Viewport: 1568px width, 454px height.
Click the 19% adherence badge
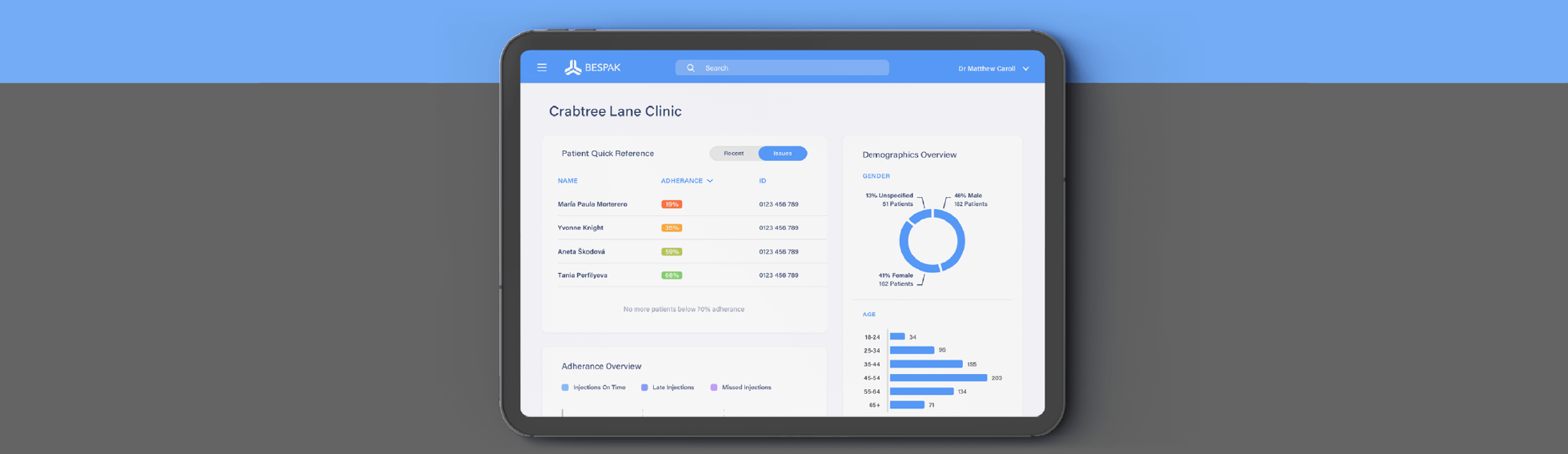coord(672,204)
